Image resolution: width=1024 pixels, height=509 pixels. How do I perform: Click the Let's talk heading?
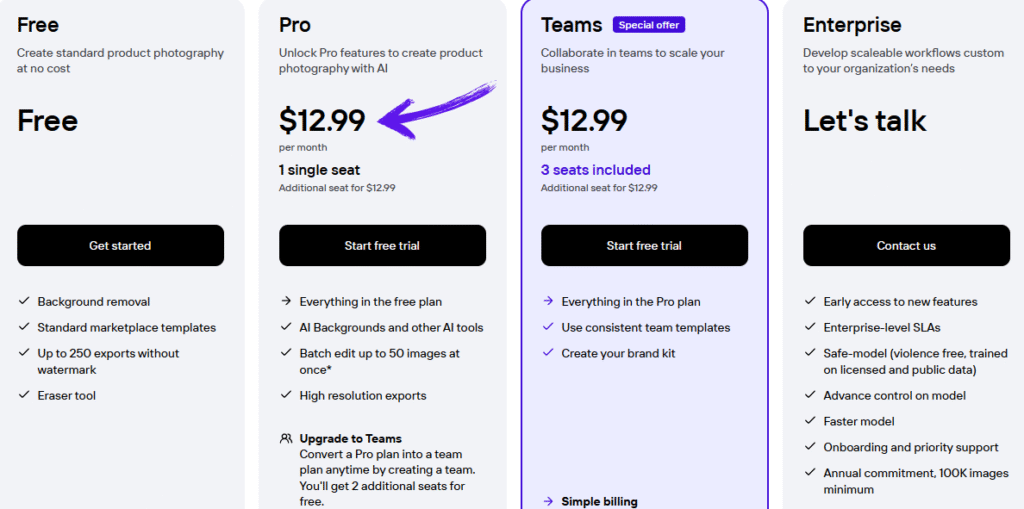click(865, 121)
